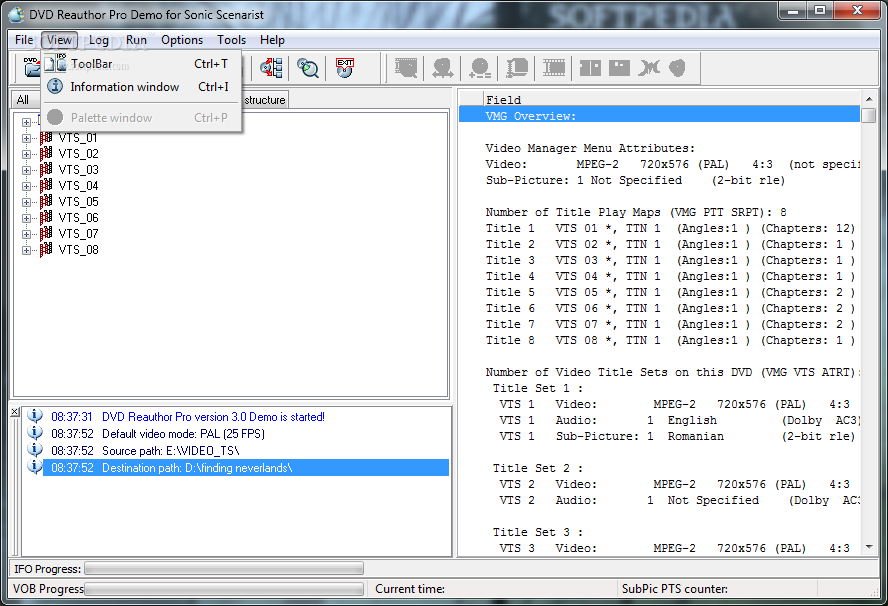Expand the topmost tree node above VTS_01
This screenshot has width=888, height=606.
pyautogui.click(x=26, y=122)
